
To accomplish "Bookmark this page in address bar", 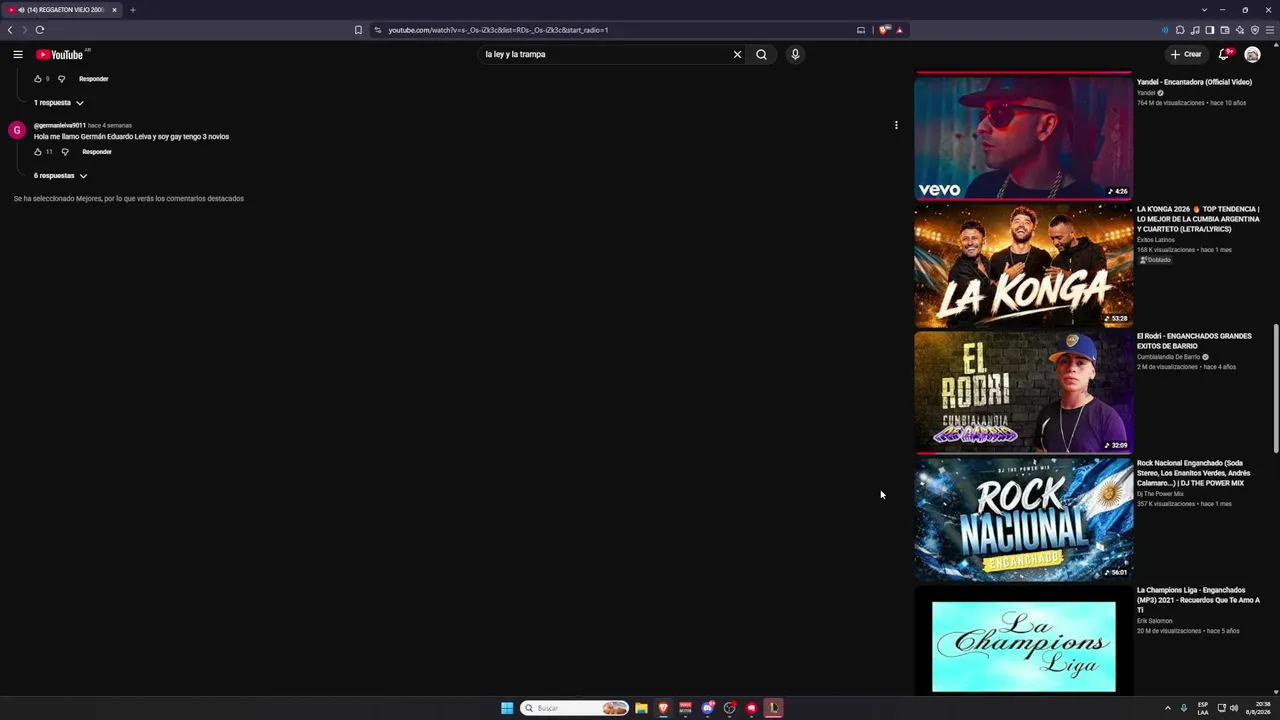I will (x=358, y=30).
